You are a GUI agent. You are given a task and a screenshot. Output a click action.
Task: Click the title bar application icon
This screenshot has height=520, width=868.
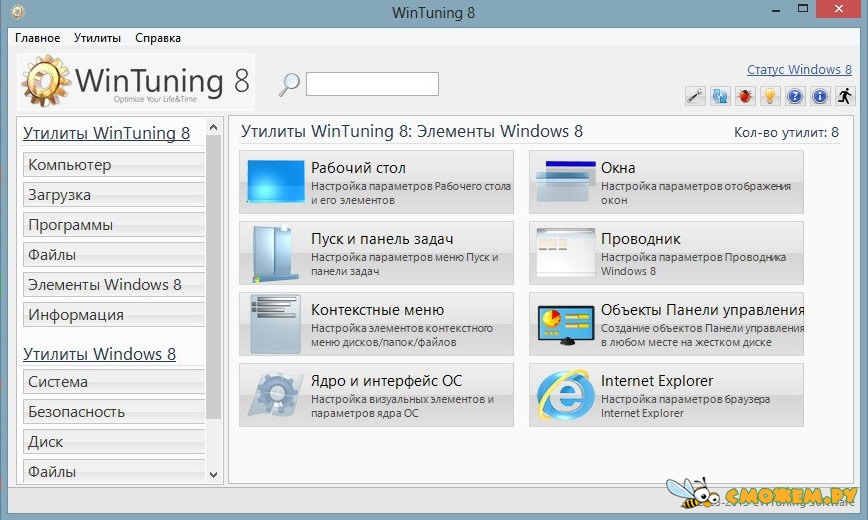[18, 11]
